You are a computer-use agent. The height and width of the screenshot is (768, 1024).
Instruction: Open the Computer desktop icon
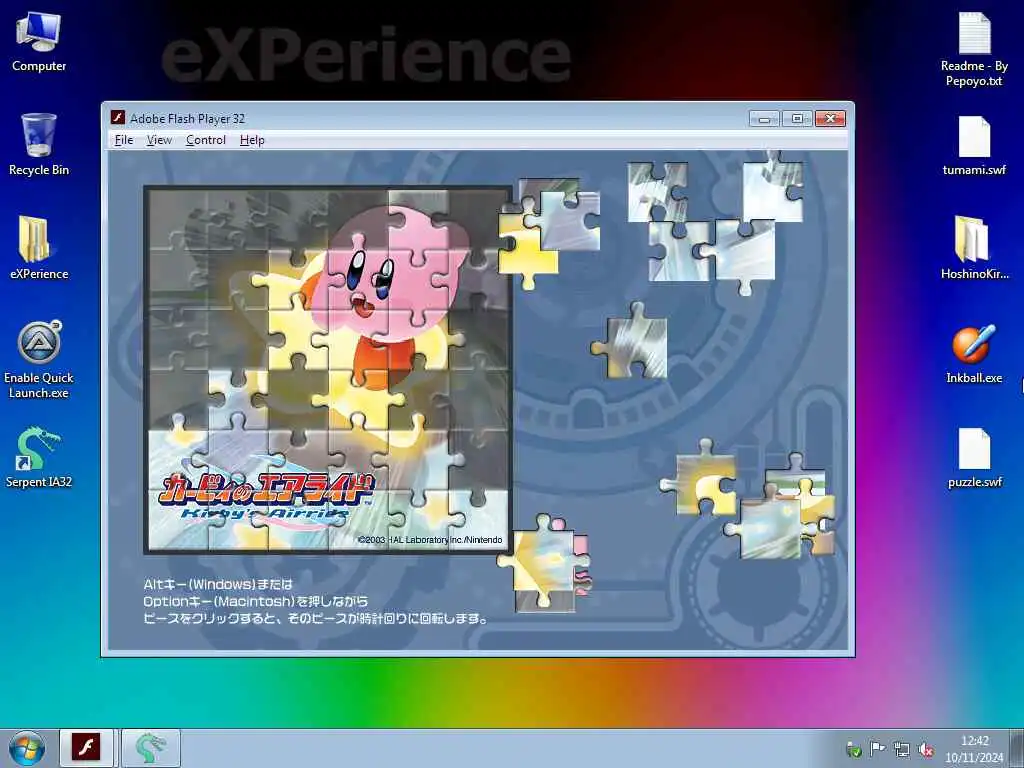[39, 42]
